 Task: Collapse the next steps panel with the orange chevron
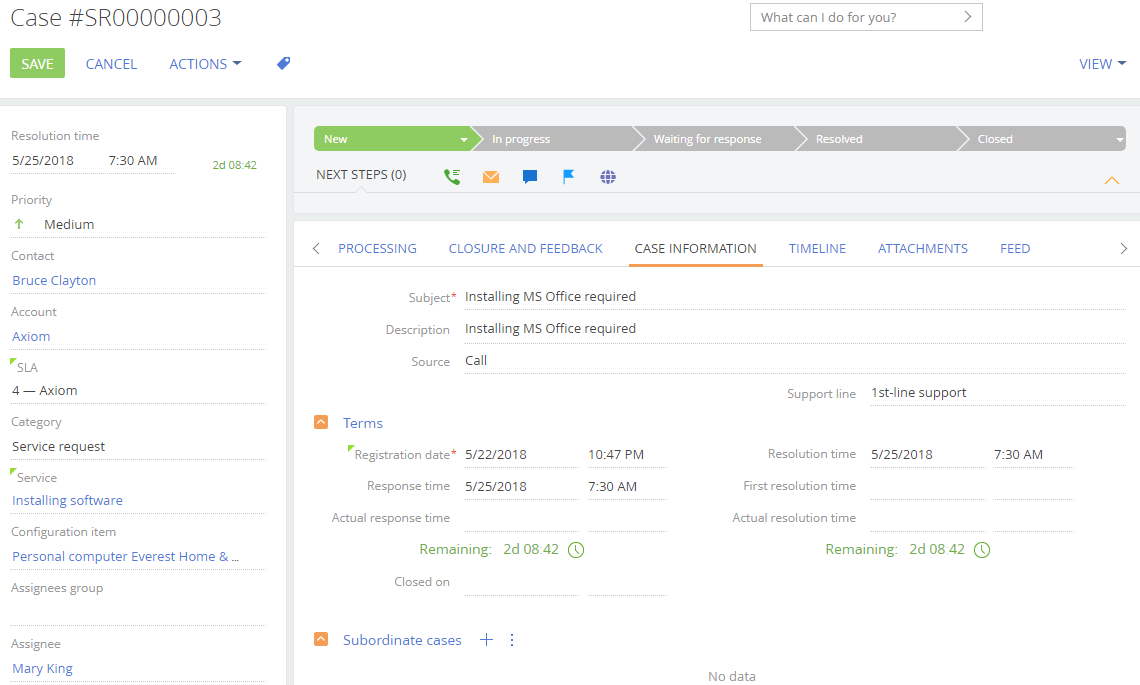(x=1111, y=181)
